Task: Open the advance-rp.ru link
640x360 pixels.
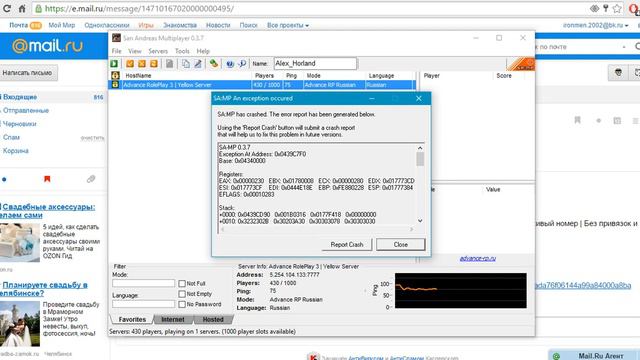Action: (478, 258)
